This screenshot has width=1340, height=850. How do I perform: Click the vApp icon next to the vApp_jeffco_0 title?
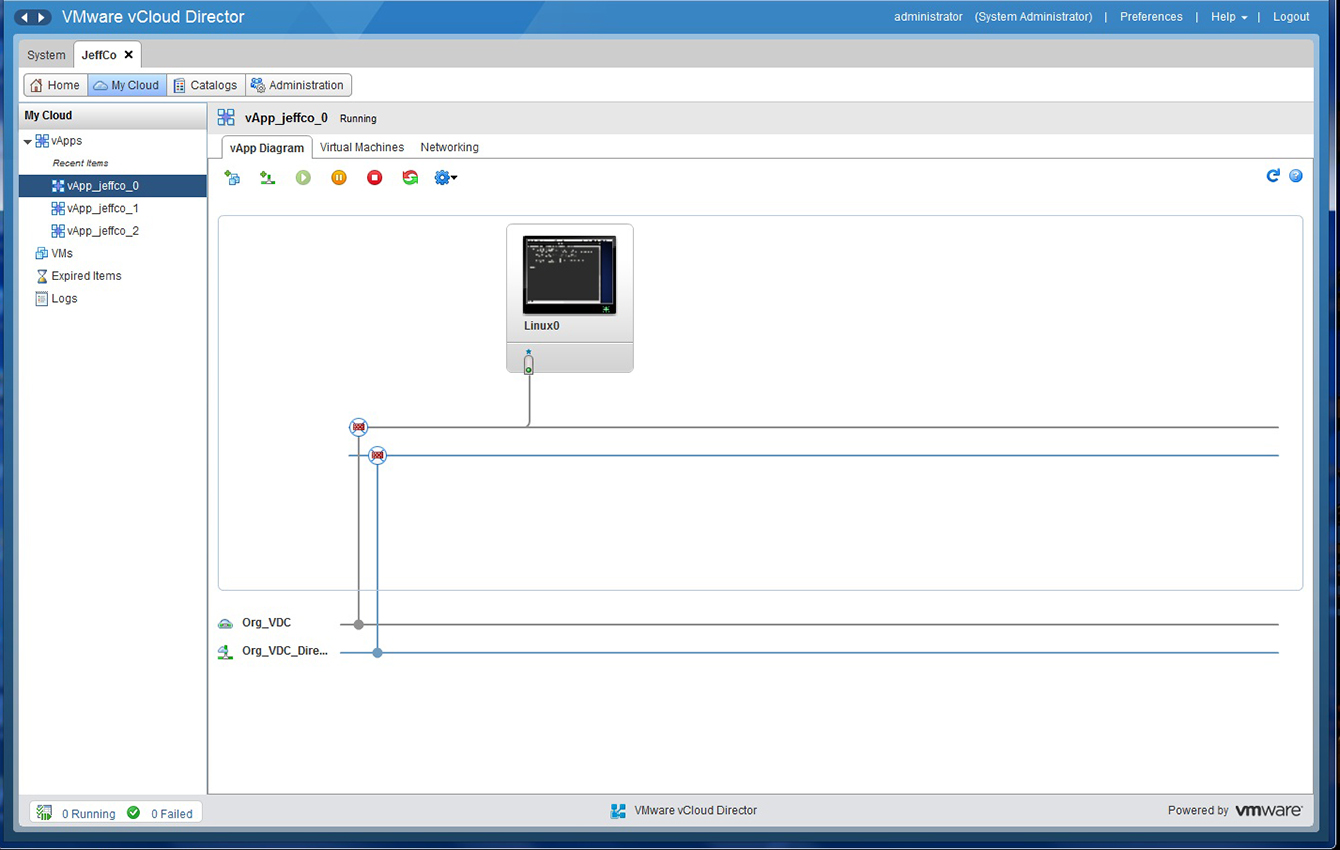[x=226, y=118]
